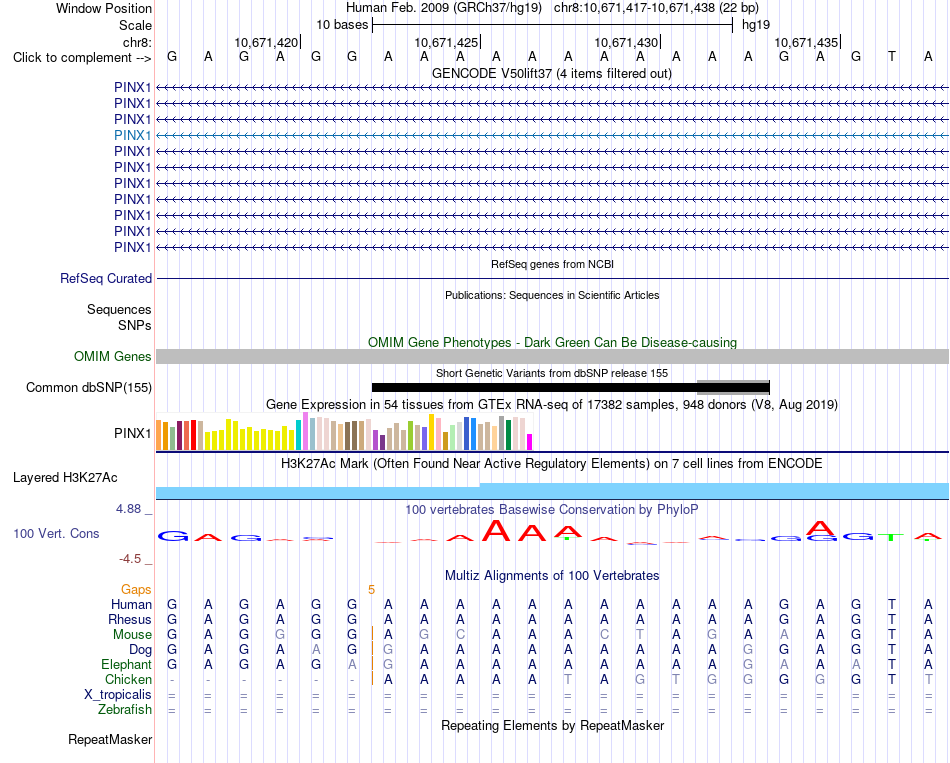The width and height of the screenshot is (950, 763).
Task: Click the 'Human' alignment species label
Action: (131, 604)
